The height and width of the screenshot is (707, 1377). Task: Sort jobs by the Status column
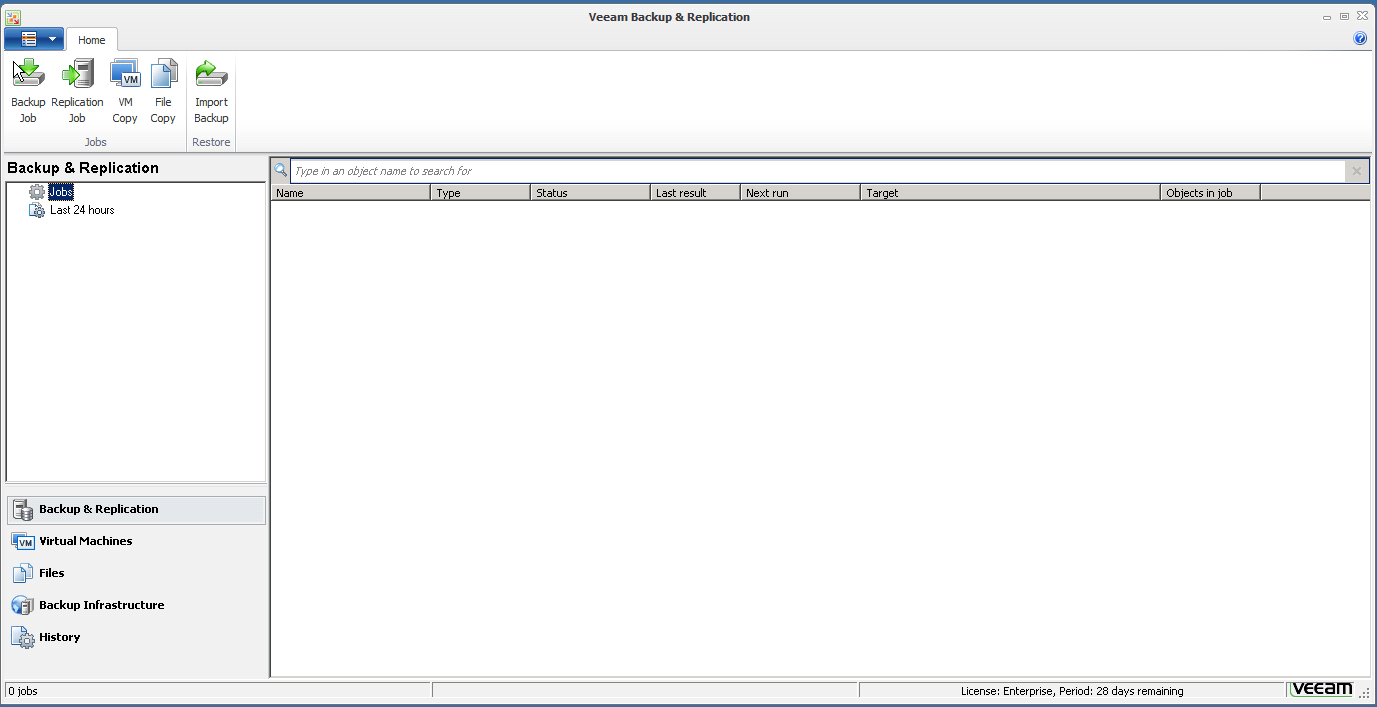click(589, 192)
